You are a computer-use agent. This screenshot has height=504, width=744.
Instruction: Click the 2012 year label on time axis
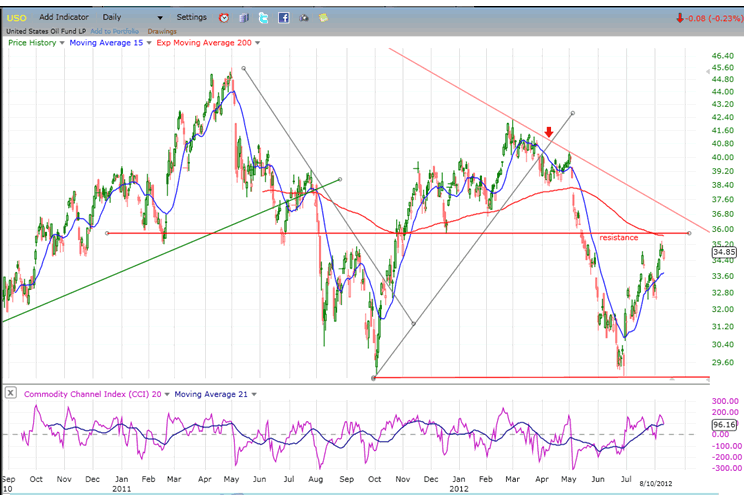click(x=459, y=488)
